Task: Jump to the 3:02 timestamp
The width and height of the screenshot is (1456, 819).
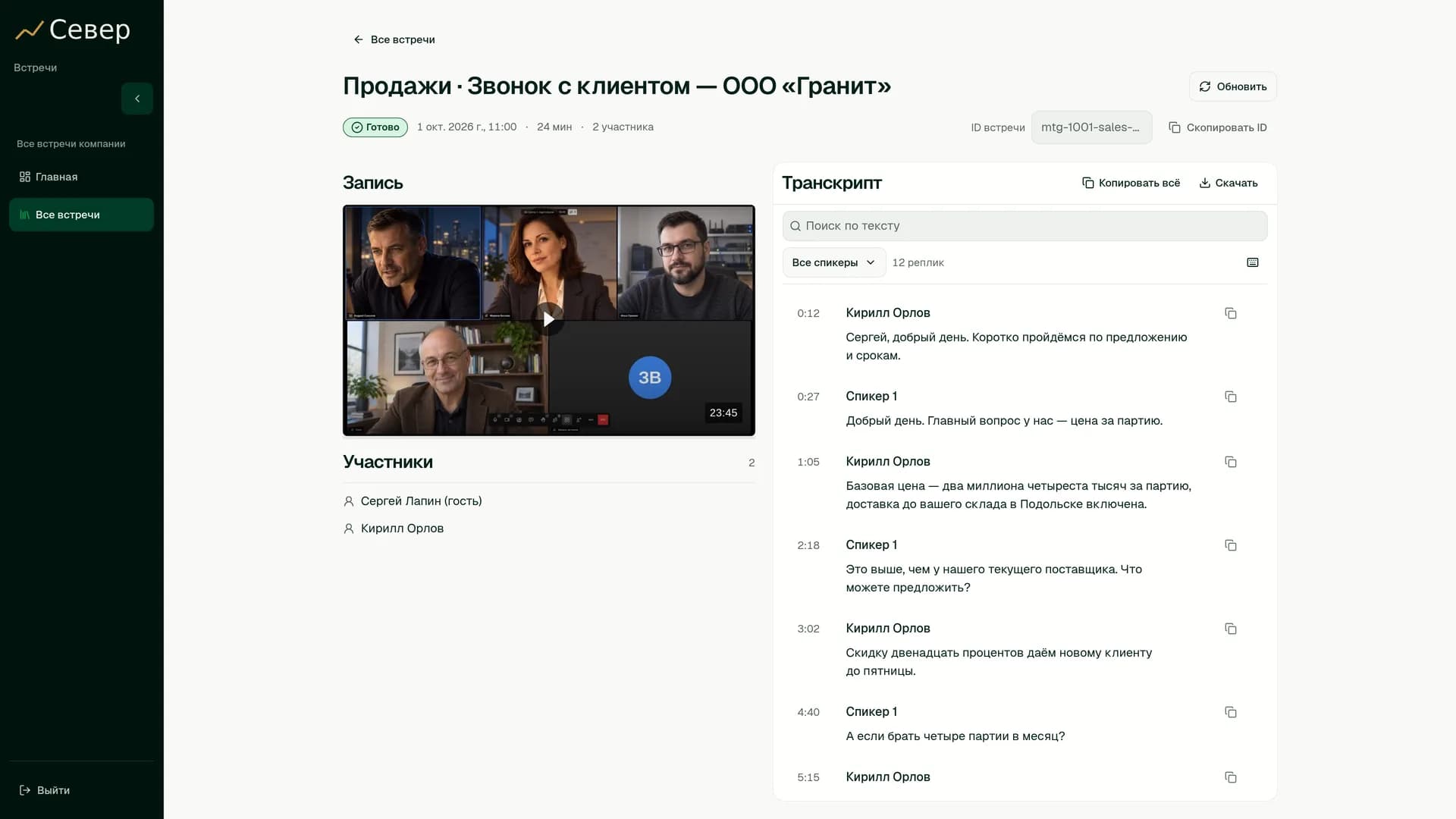Action: 808,629
